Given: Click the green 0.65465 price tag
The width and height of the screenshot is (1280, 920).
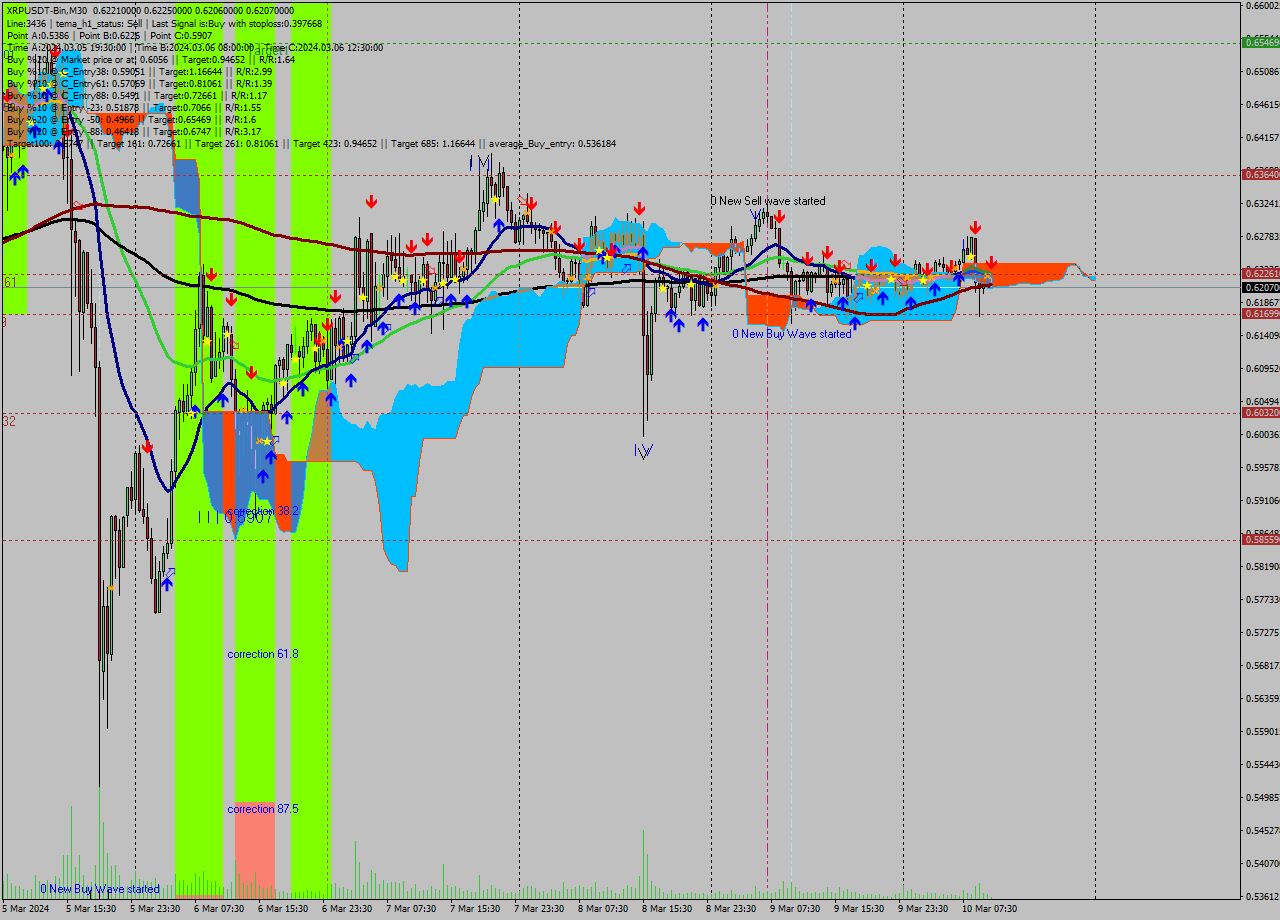Looking at the screenshot, I should 1260,42.
